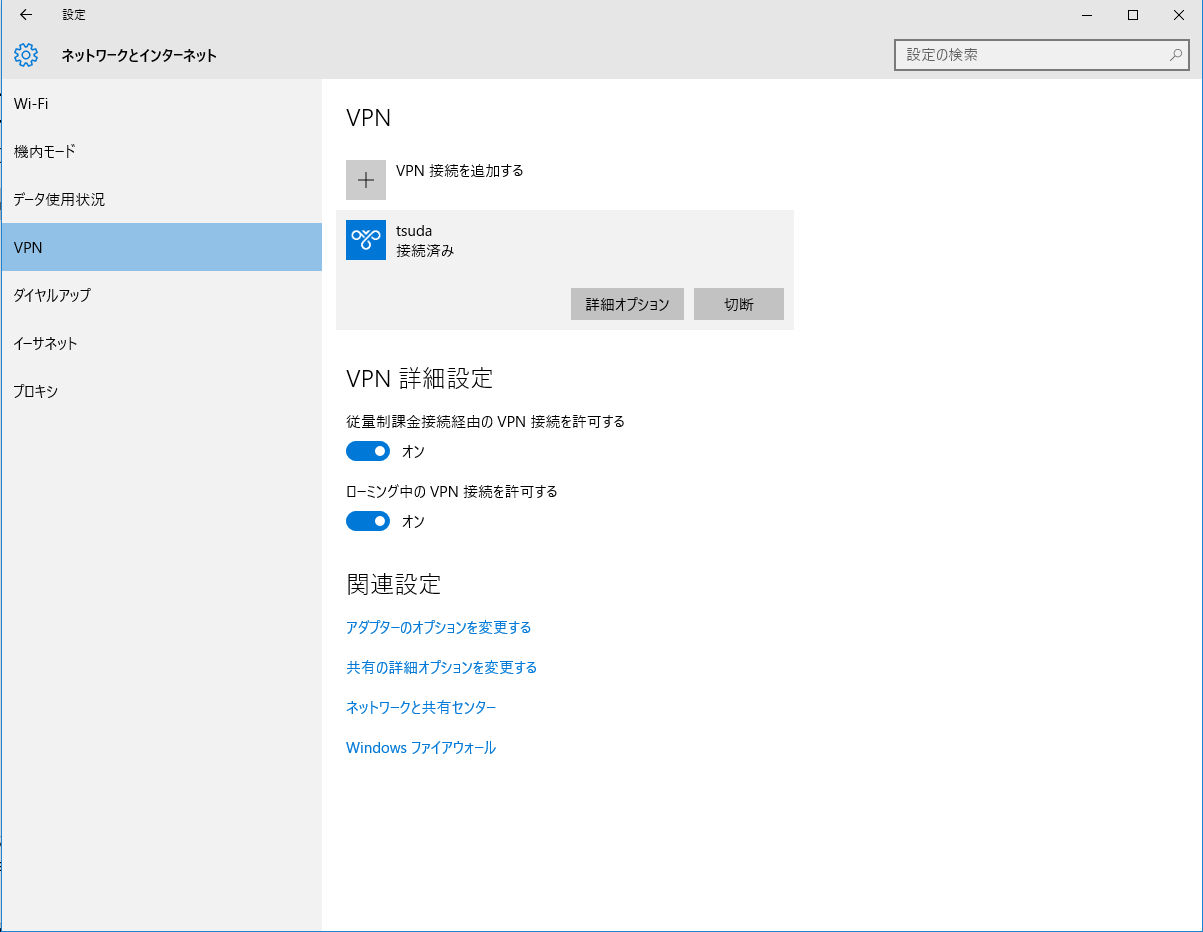Select 機内モード in the sidebar

[45, 151]
